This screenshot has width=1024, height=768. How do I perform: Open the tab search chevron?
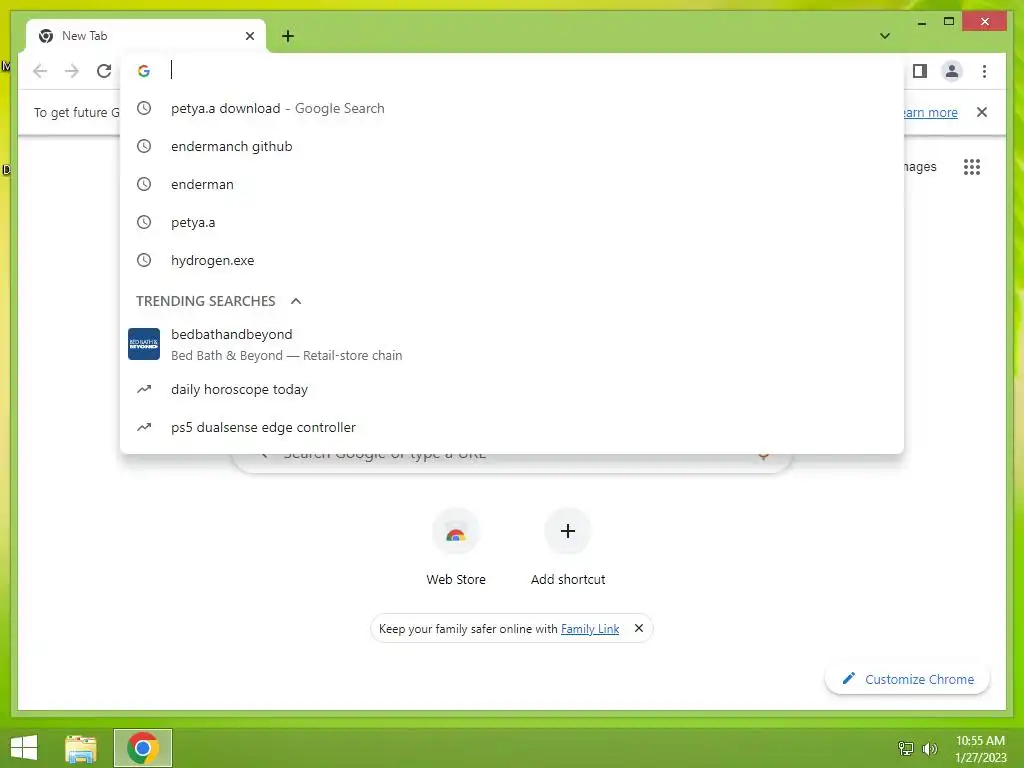pos(885,36)
